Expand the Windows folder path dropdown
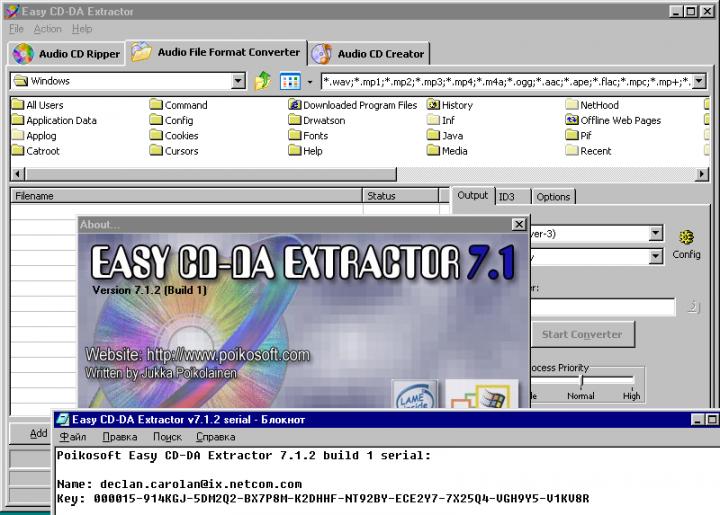 click(x=238, y=81)
